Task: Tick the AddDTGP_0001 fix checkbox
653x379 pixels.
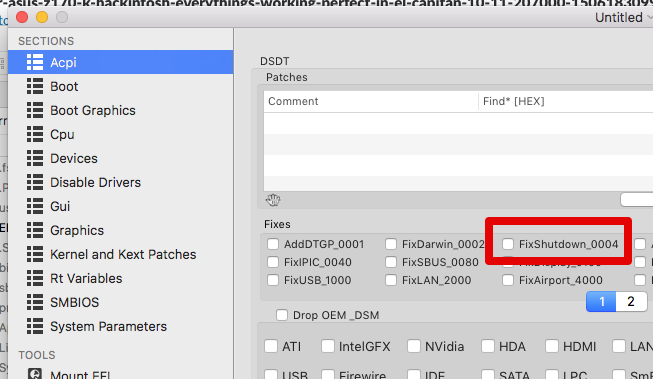Action: (x=273, y=244)
